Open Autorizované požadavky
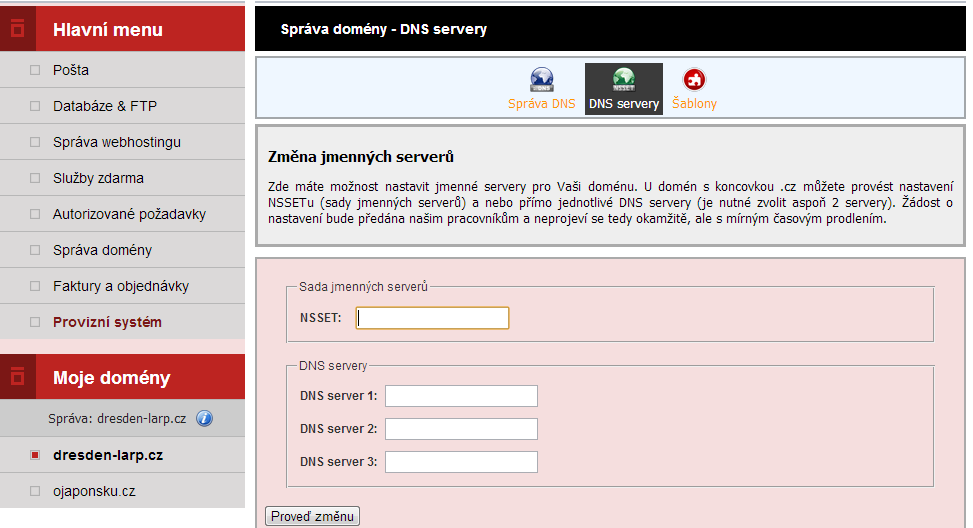The width and height of the screenshot is (973, 528). [129, 214]
